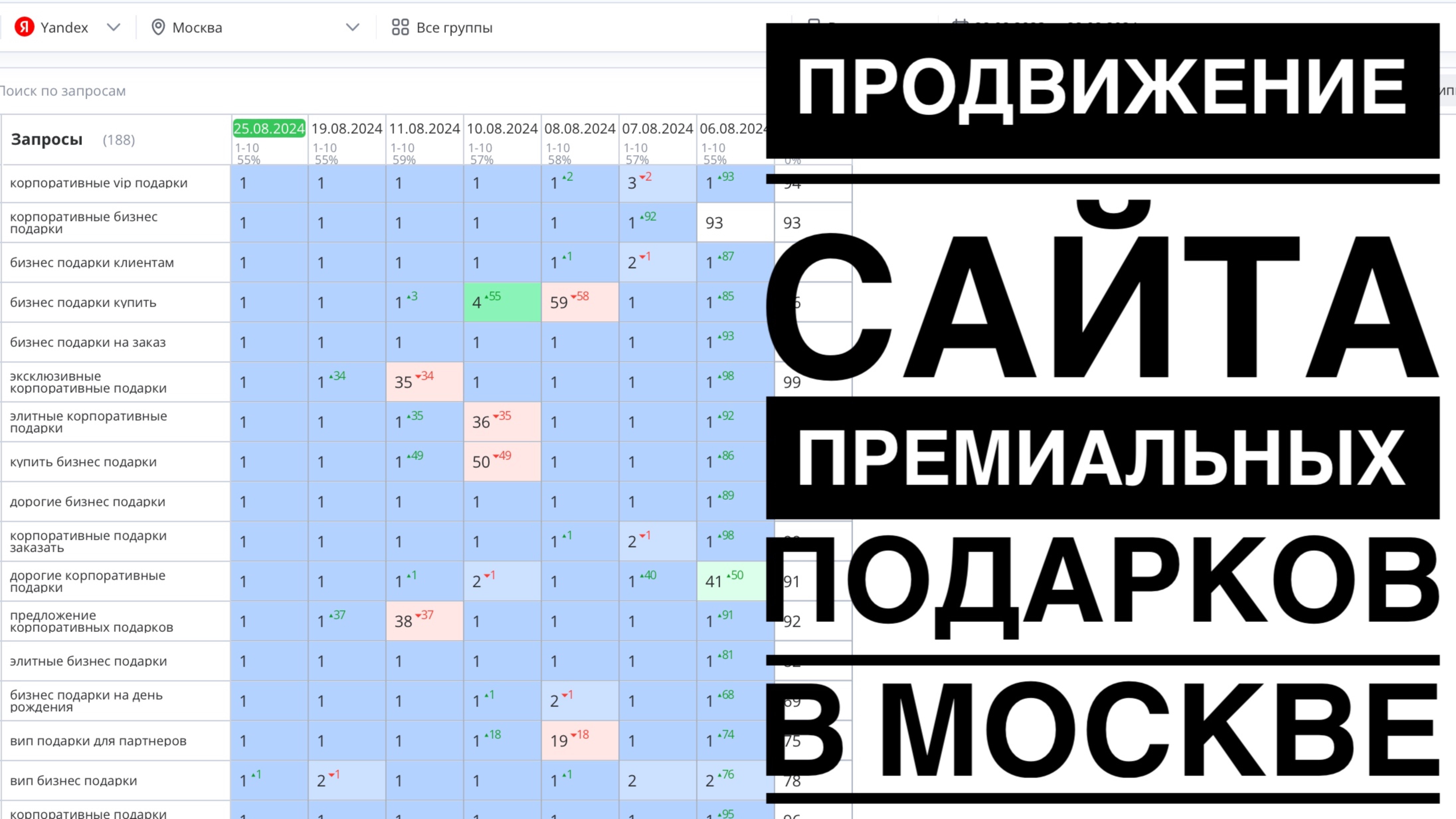
Task: Click query дорогие корпоративные подарки
Action: tap(88, 582)
